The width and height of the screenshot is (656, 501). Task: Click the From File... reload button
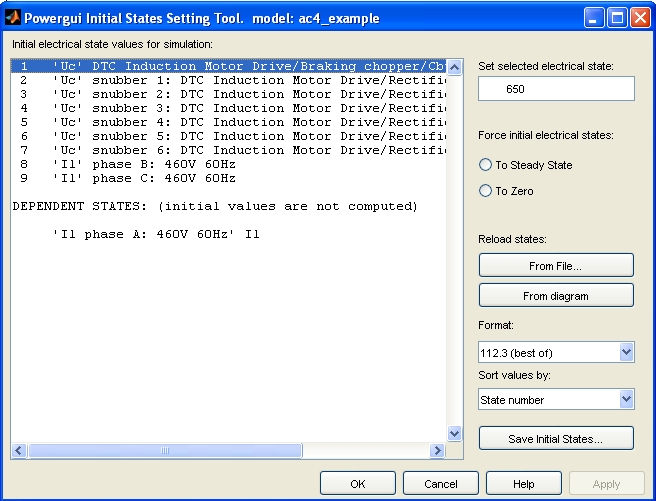point(556,265)
